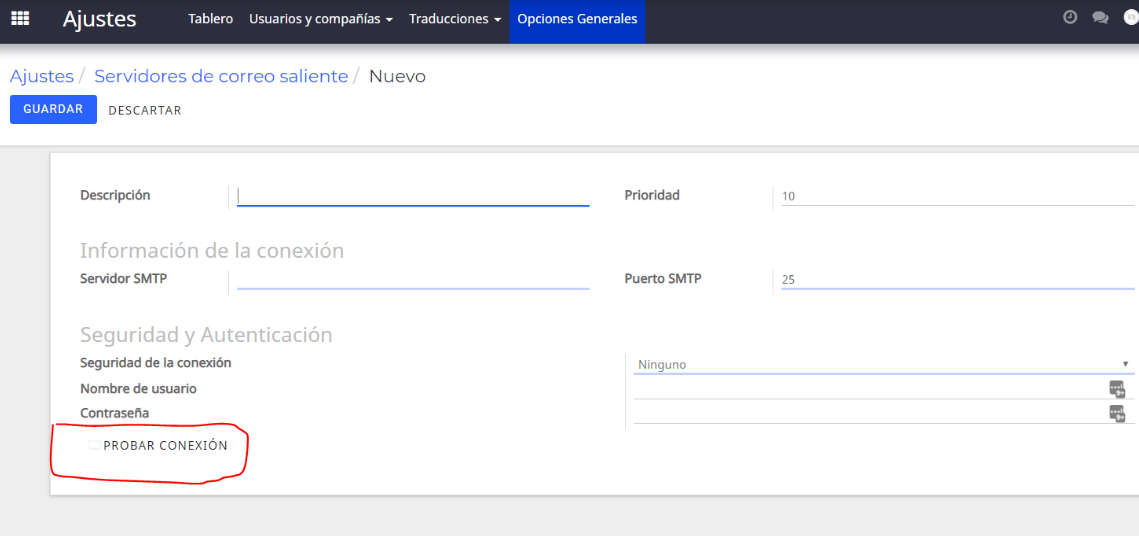Click the Guardar button
This screenshot has height=536, width=1139.
pos(53,110)
